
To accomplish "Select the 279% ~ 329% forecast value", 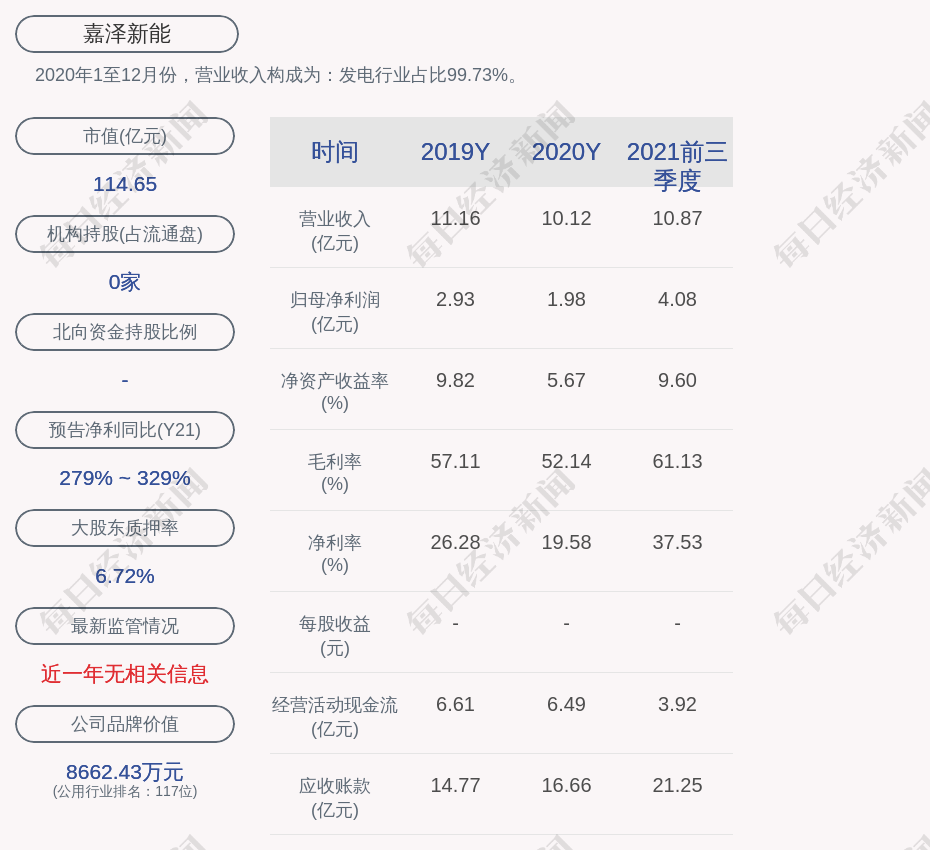I will coord(125,477).
